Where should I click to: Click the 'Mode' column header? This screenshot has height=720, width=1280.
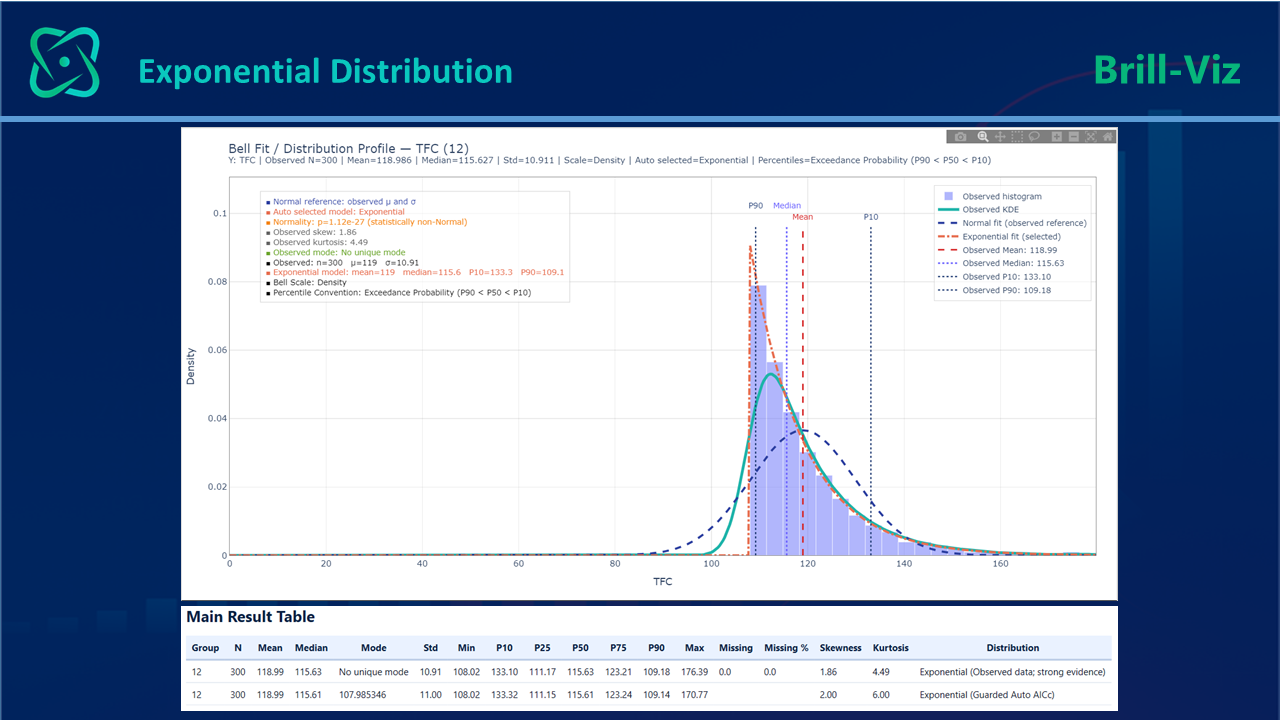[373, 648]
